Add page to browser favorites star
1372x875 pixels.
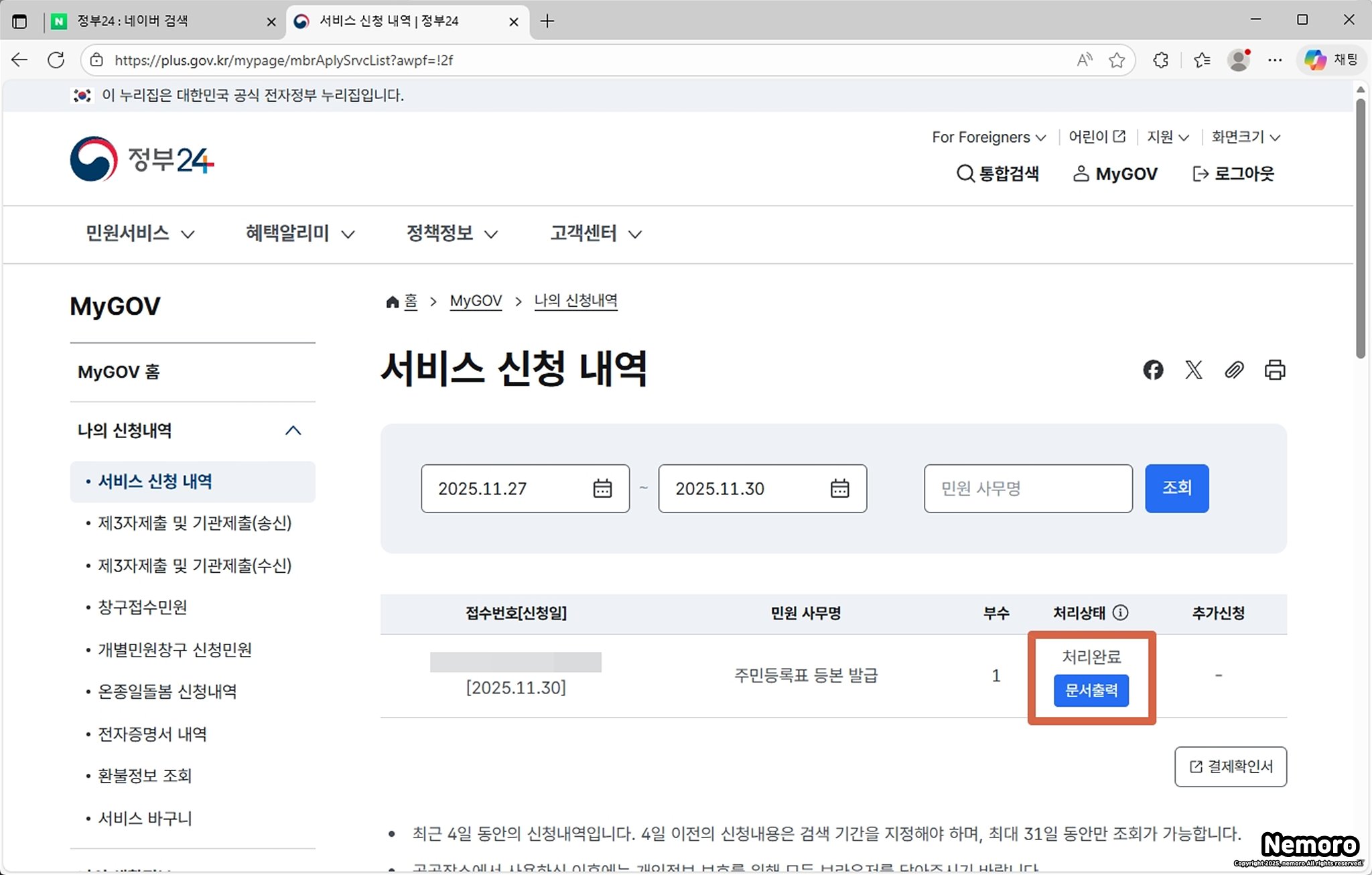point(1116,60)
